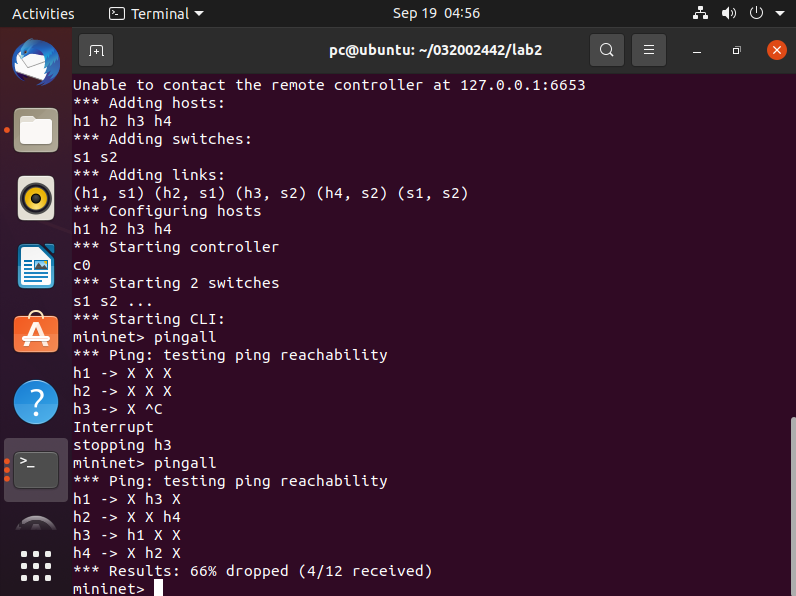
Task: Click the terminal vertical scrollbar
Action: (x=791, y=500)
